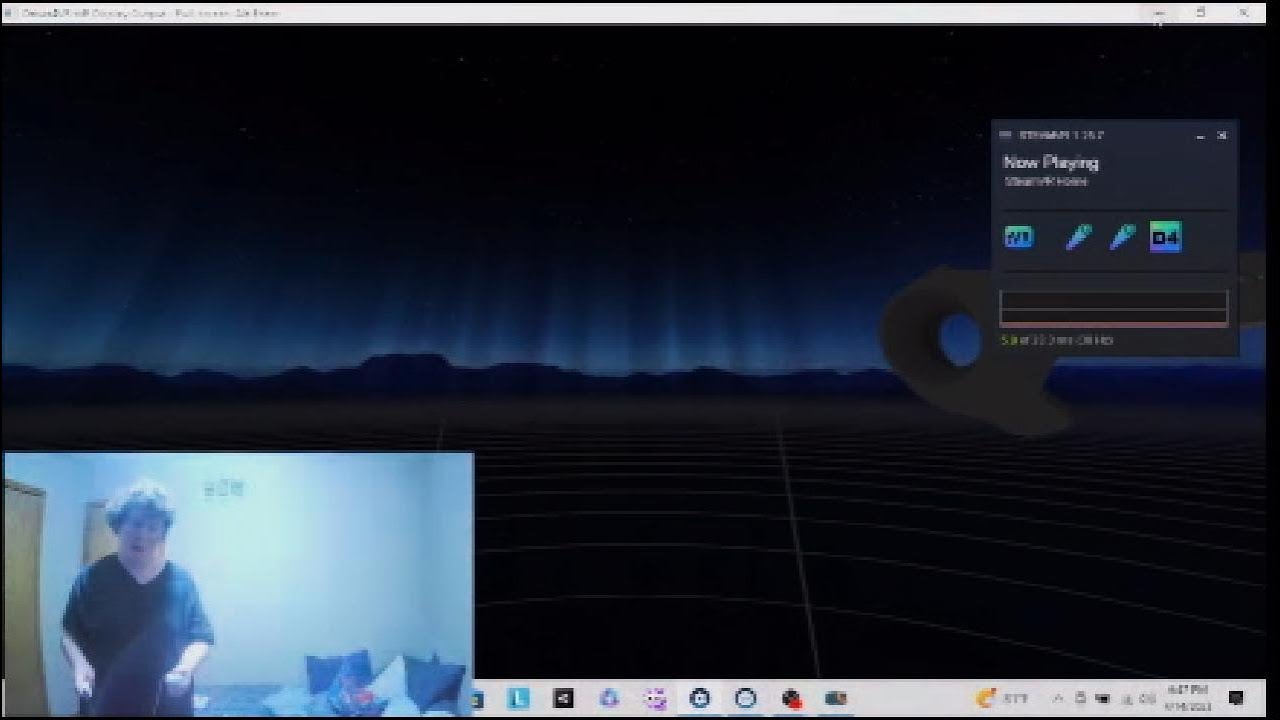Minimize the SteamVR status window
The height and width of the screenshot is (720, 1280).
tap(1200, 136)
